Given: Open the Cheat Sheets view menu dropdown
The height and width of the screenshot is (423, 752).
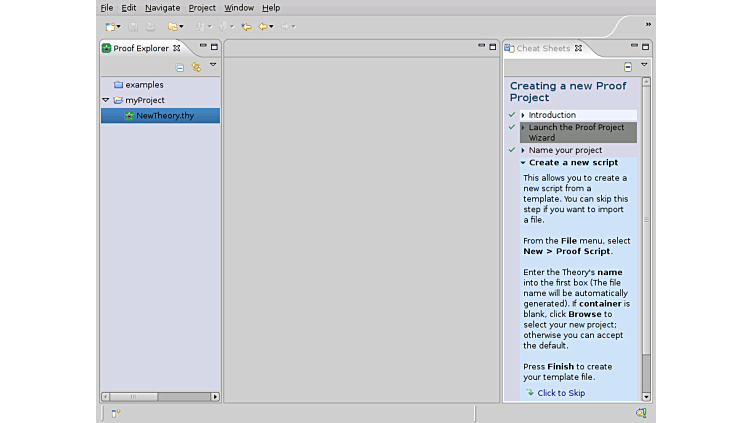Looking at the screenshot, I should (644, 66).
